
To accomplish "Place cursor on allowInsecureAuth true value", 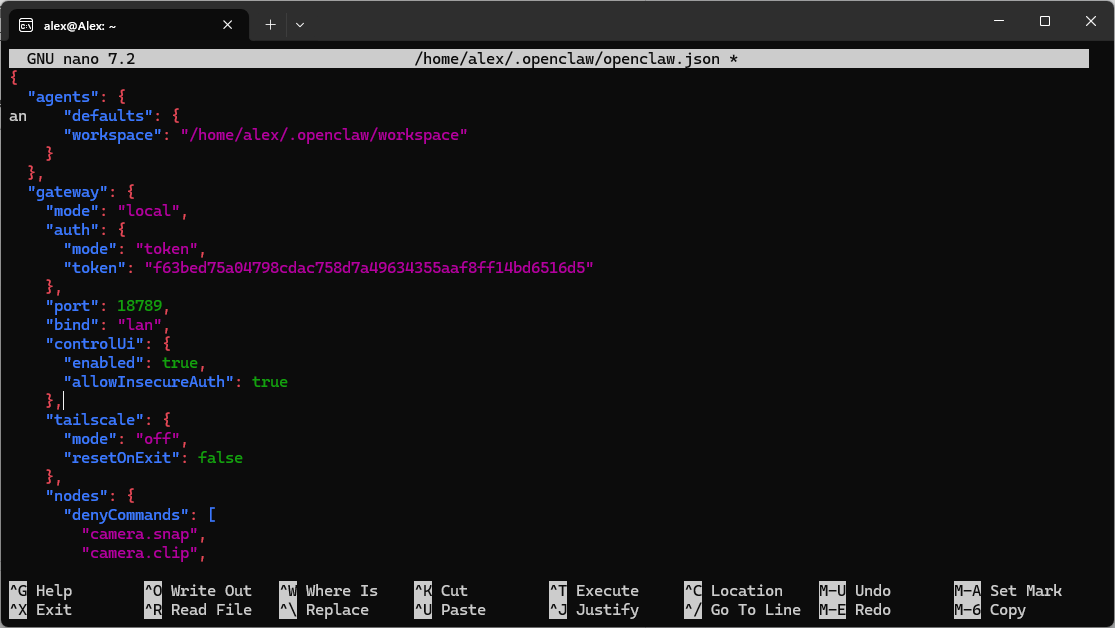I will pos(270,382).
